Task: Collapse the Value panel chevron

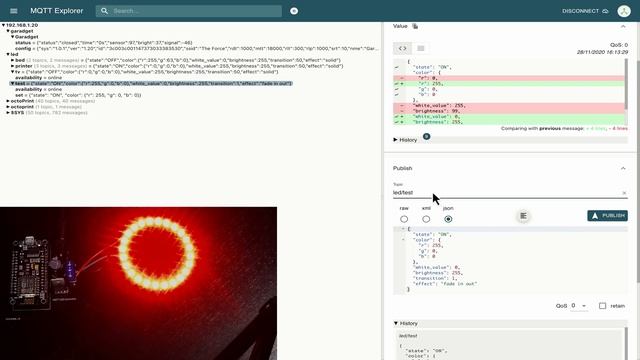Action: click(x=623, y=26)
